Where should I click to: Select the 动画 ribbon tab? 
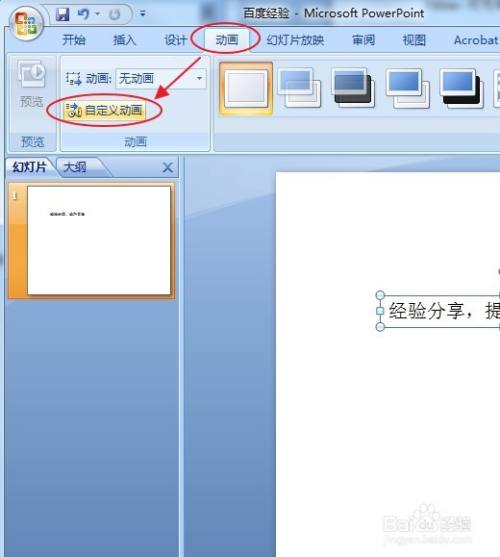[x=227, y=40]
